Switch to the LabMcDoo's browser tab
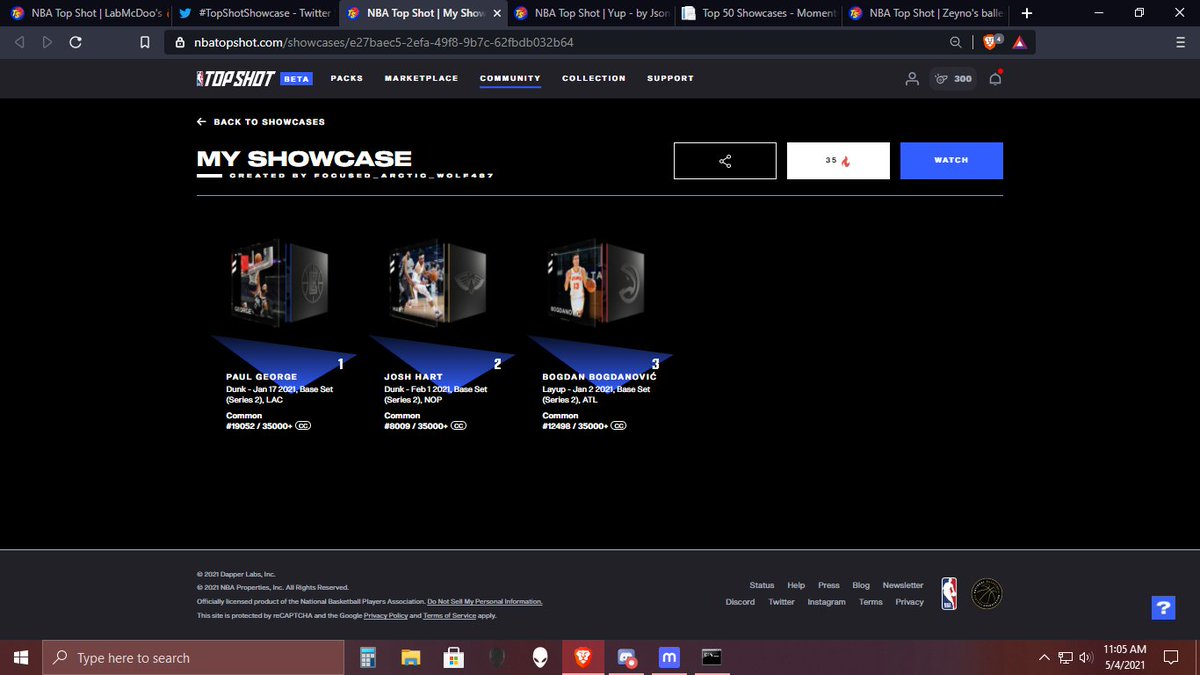Screen dimensions: 1200x675 coord(87,13)
